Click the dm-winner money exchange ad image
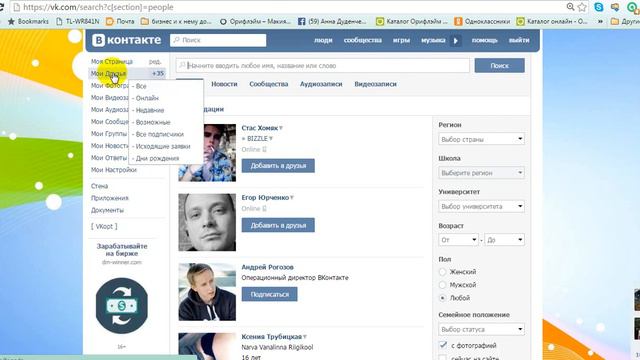Image resolution: width=640 pixels, height=360 pixels. pos(122,305)
